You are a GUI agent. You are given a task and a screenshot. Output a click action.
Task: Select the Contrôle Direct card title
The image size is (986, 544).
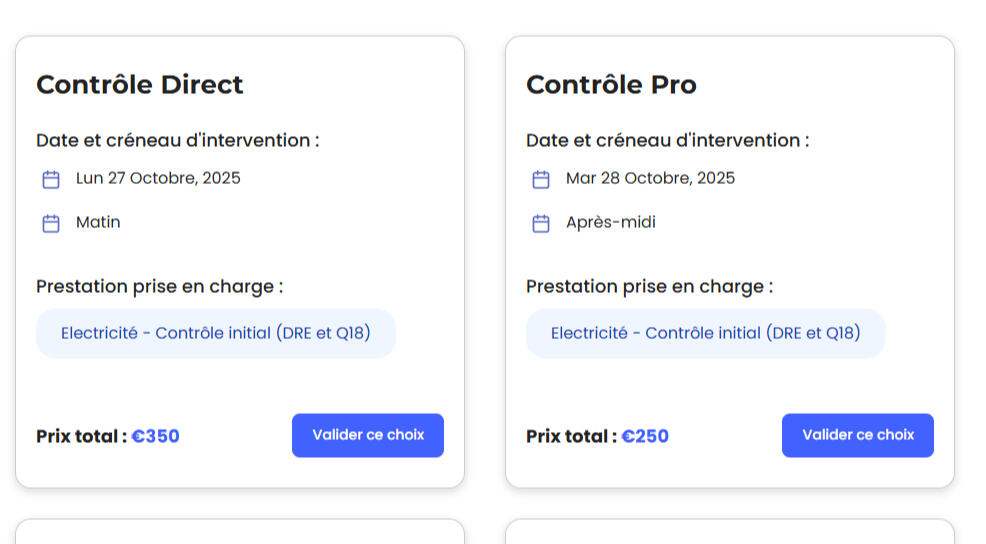point(140,85)
